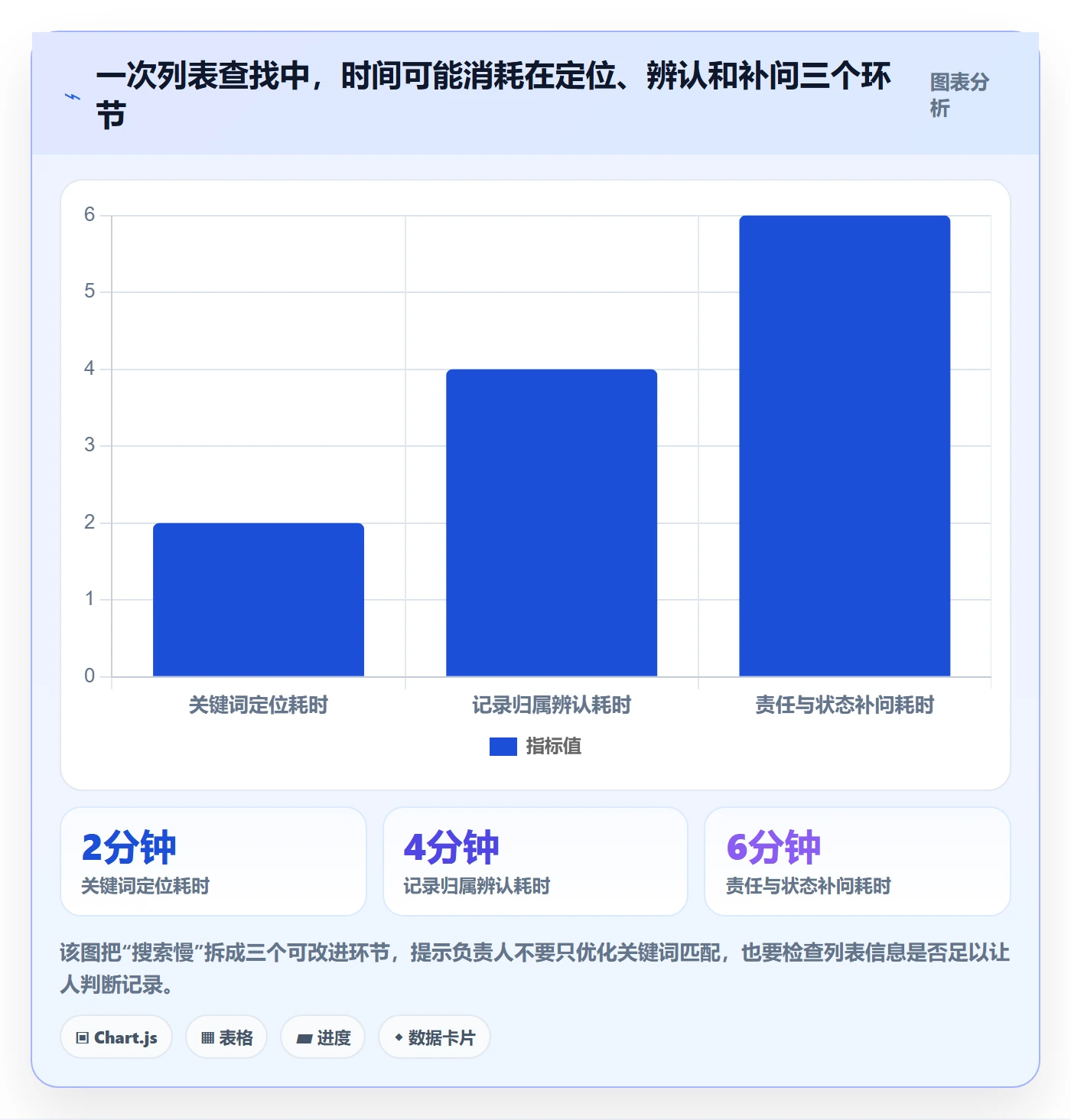Click the blue 指标值 legend swatch
Screen dimensions: 1071x1120
pyautogui.click(x=503, y=746)
